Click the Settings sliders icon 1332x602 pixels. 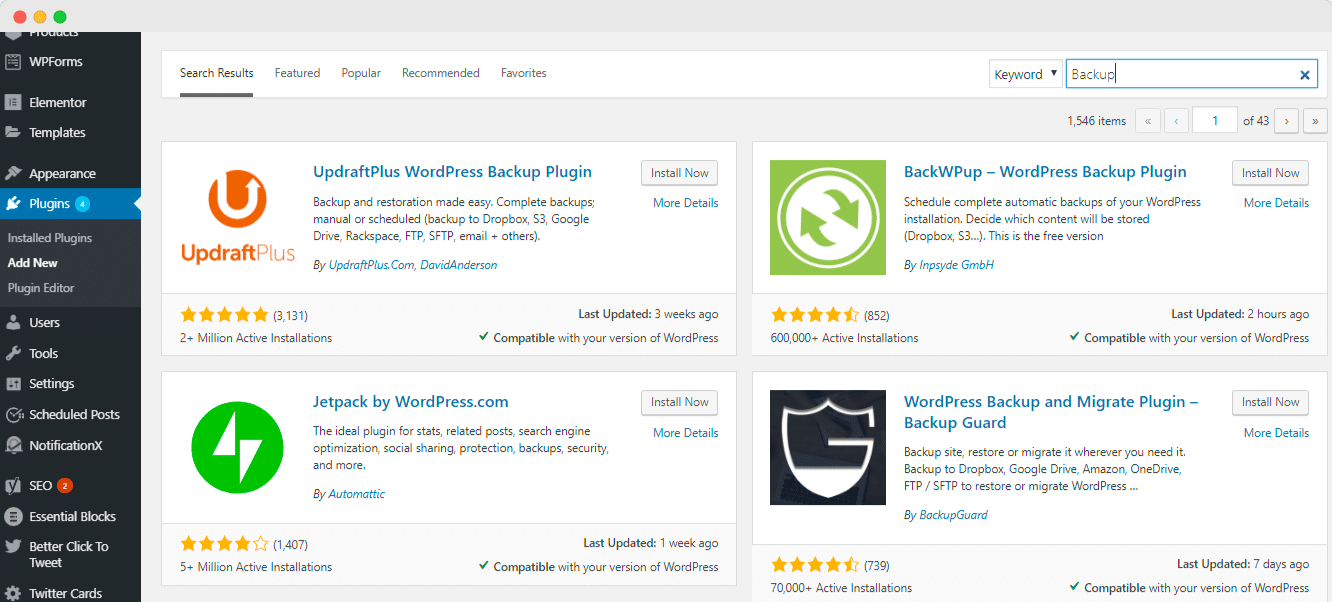click(x=13, y=384)
